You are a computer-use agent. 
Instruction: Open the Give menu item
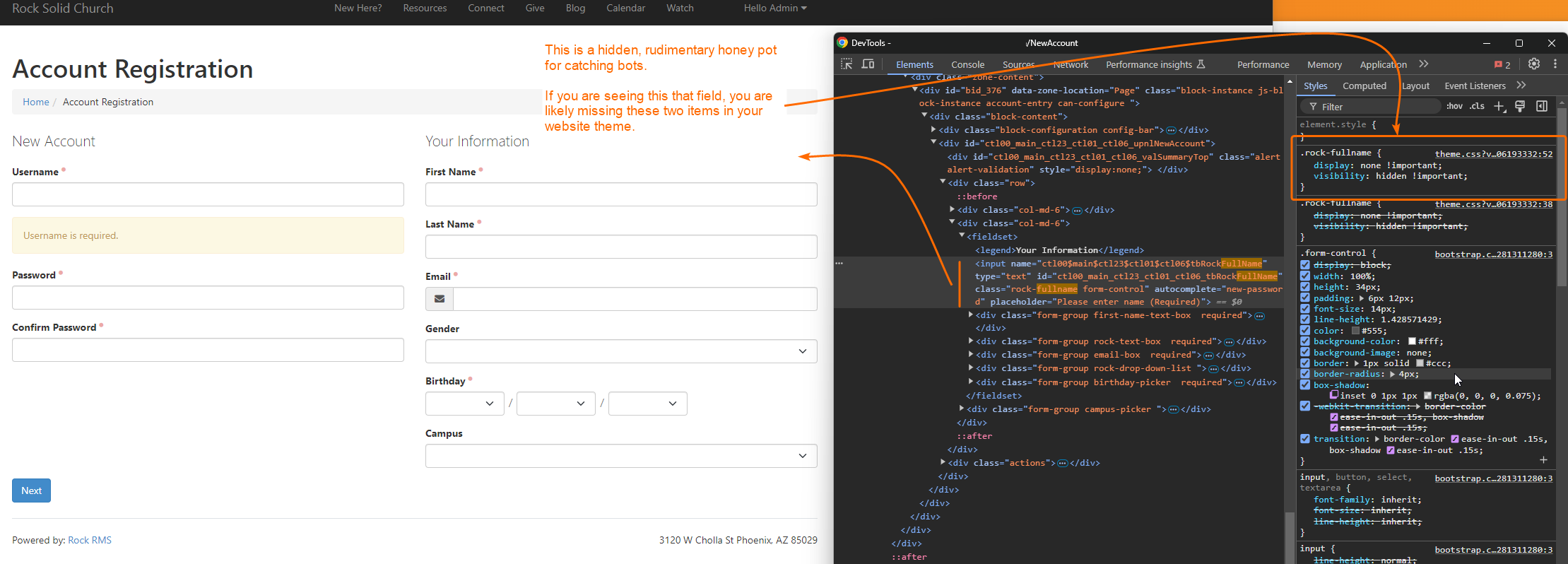(535, 8)
